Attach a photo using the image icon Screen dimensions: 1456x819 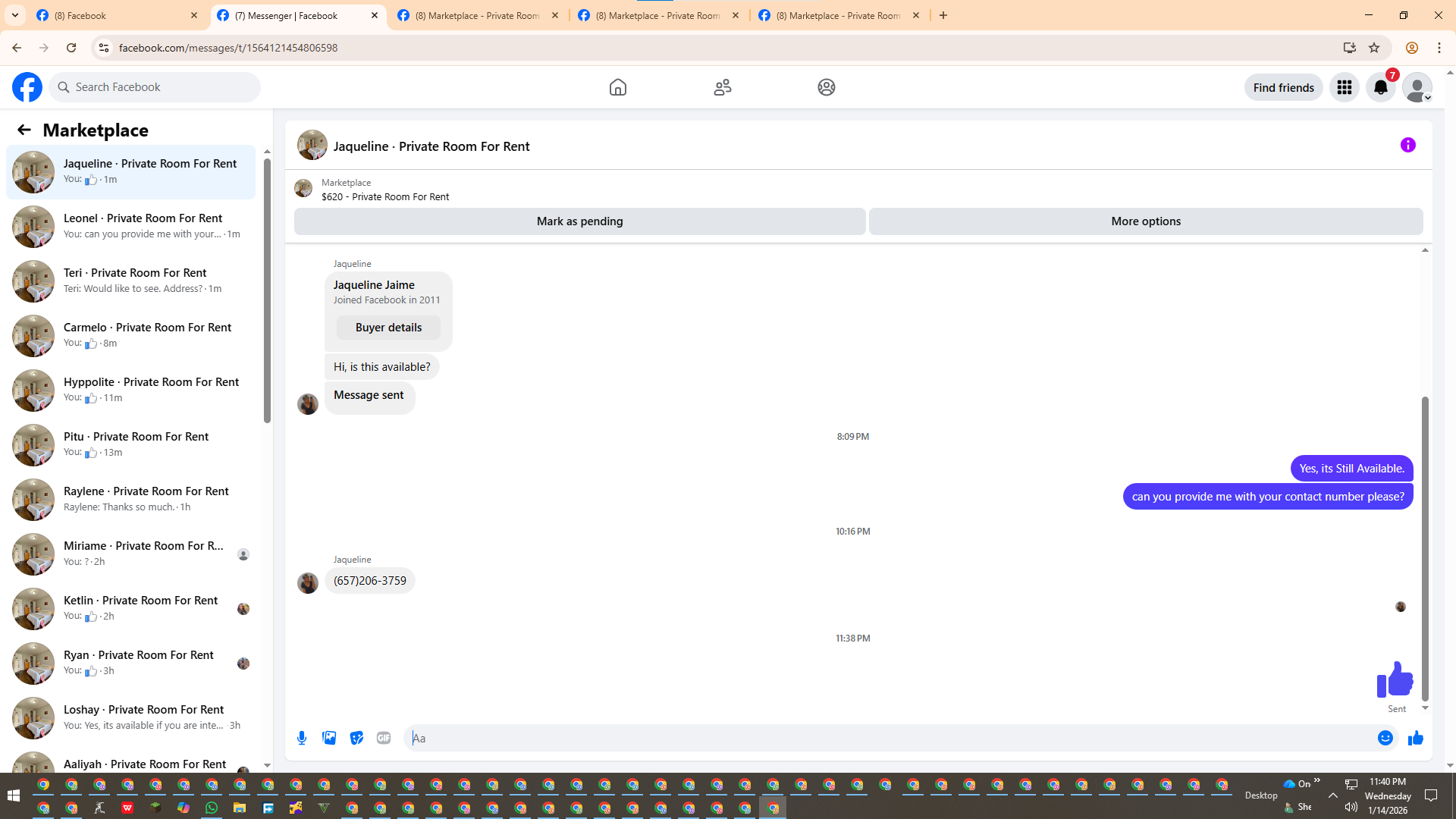click(x=329, y=738)
